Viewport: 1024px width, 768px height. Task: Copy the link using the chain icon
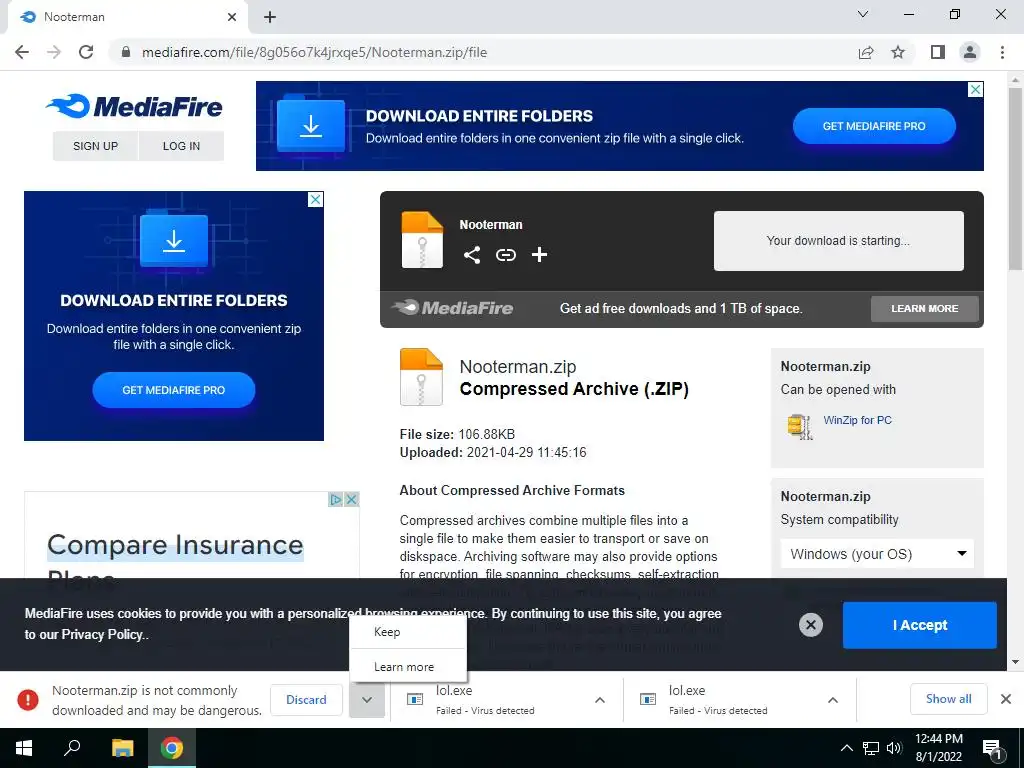[505, 255]
